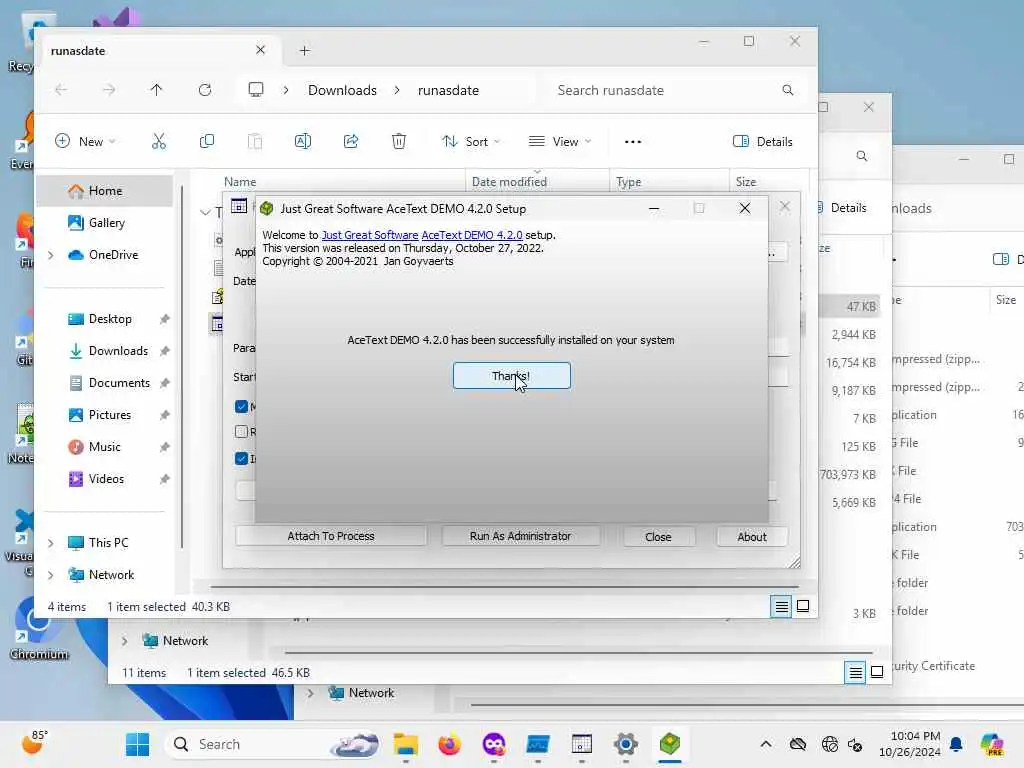Click the Close button in RunAsDate

(658, 537)
